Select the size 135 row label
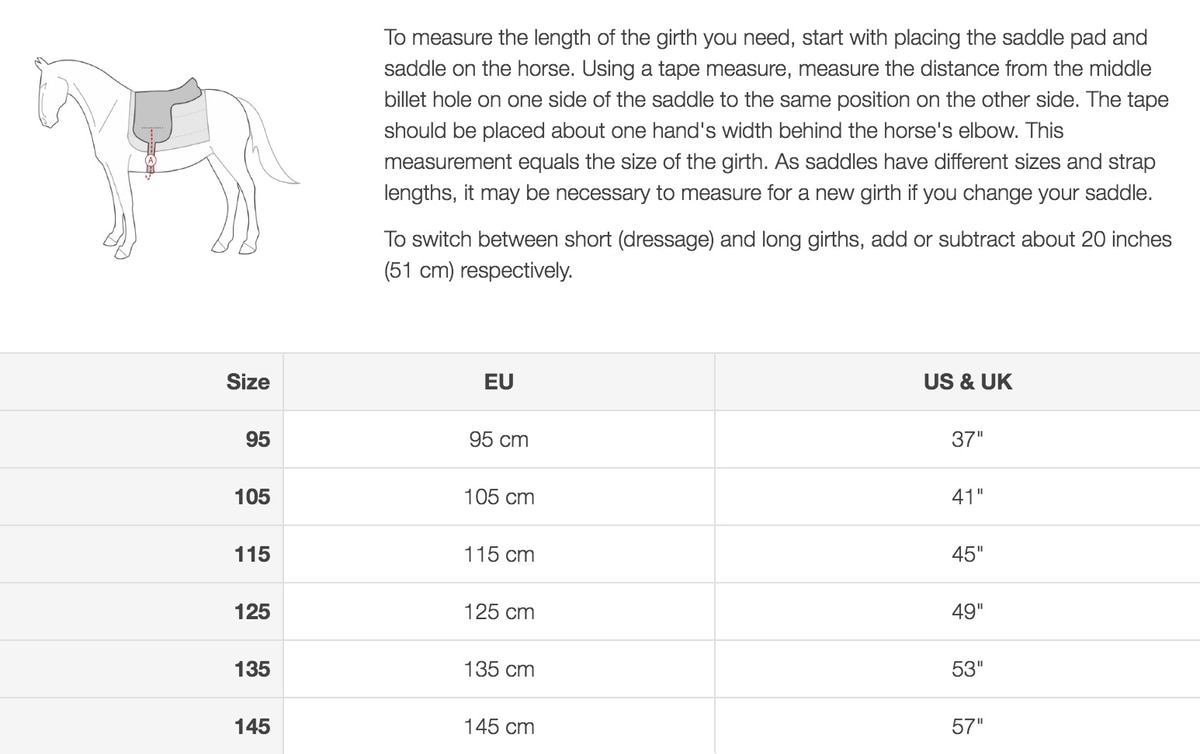 (252, 669)
